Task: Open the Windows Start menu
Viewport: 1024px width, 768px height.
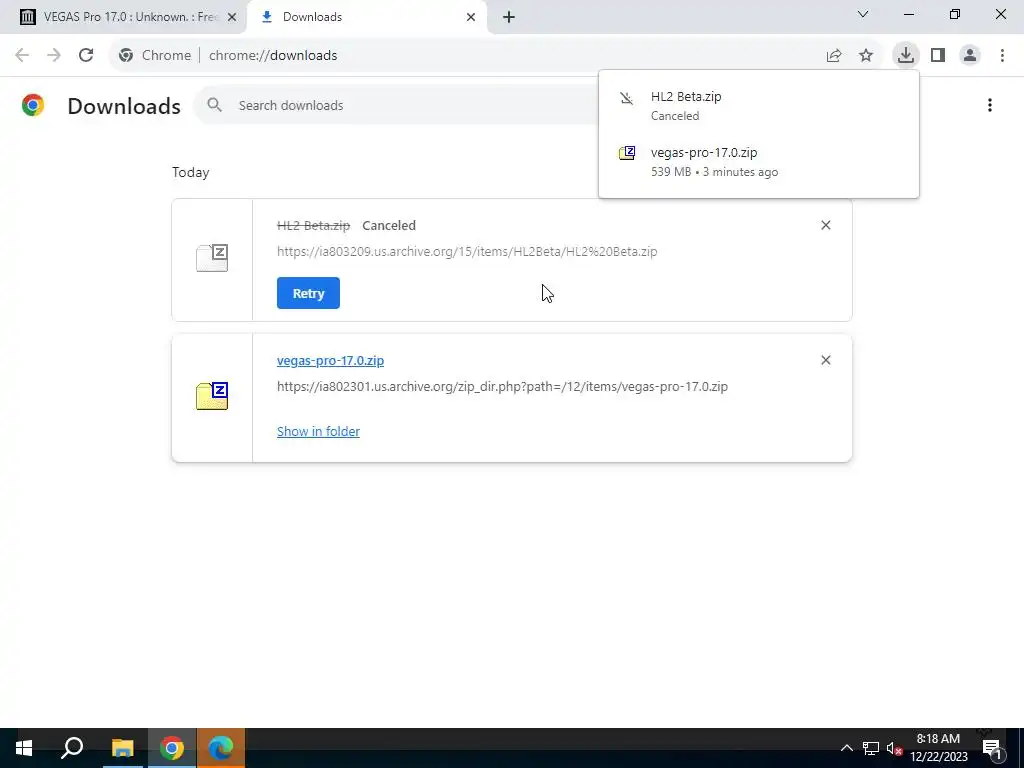Action: pos(24,748)
